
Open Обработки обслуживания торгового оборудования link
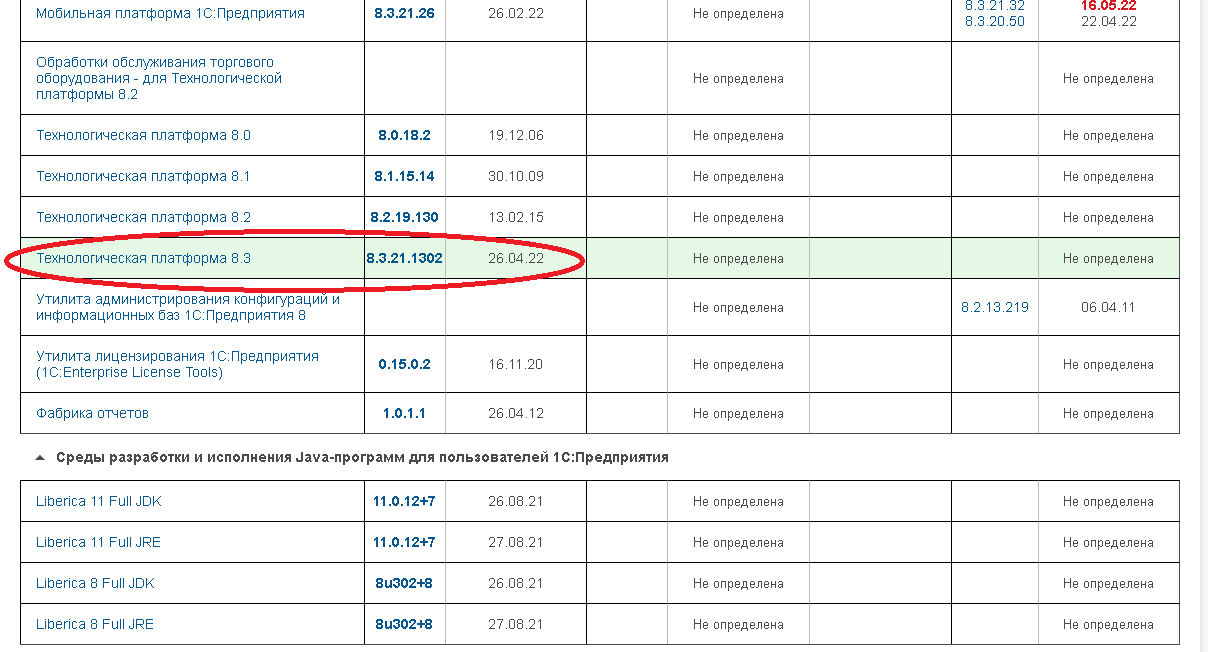click(x=159, y=78)
